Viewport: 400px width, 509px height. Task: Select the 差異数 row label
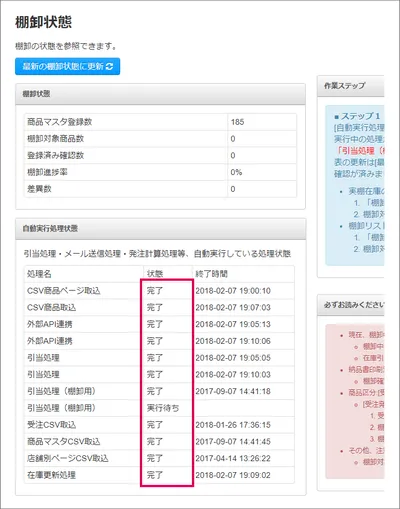(39, 189)
